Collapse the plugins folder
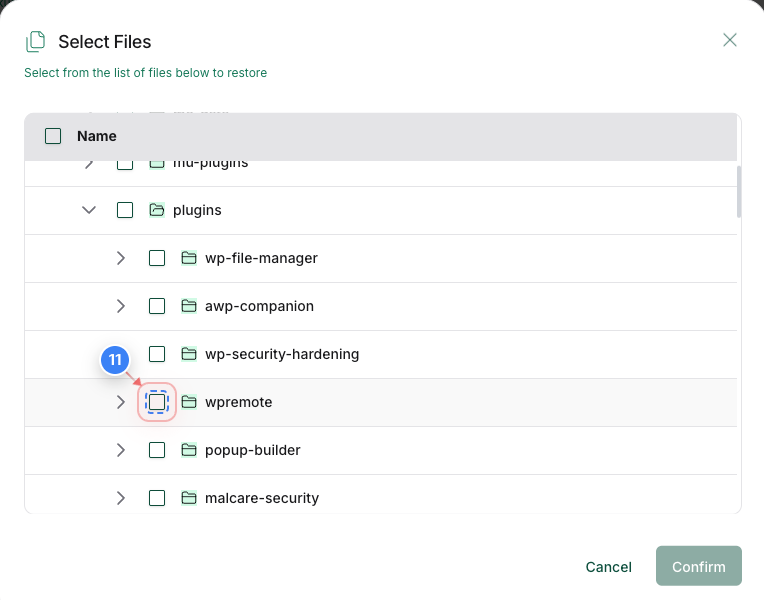The width and height of the screenshot is (764, 600). pyautogui.click(x=89, y=210)
